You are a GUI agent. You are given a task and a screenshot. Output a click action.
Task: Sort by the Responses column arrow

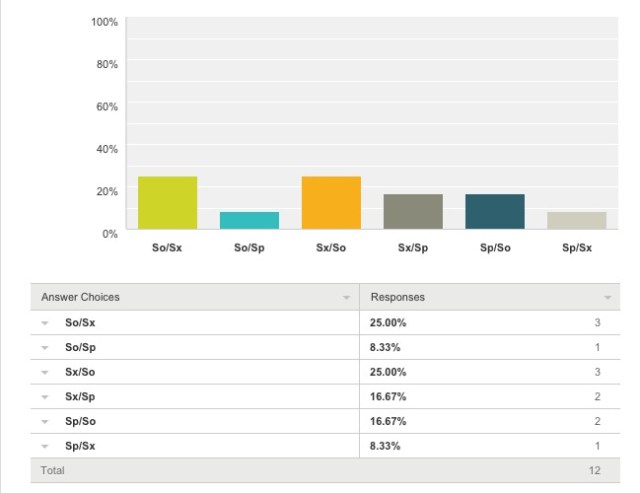[607, 298]
